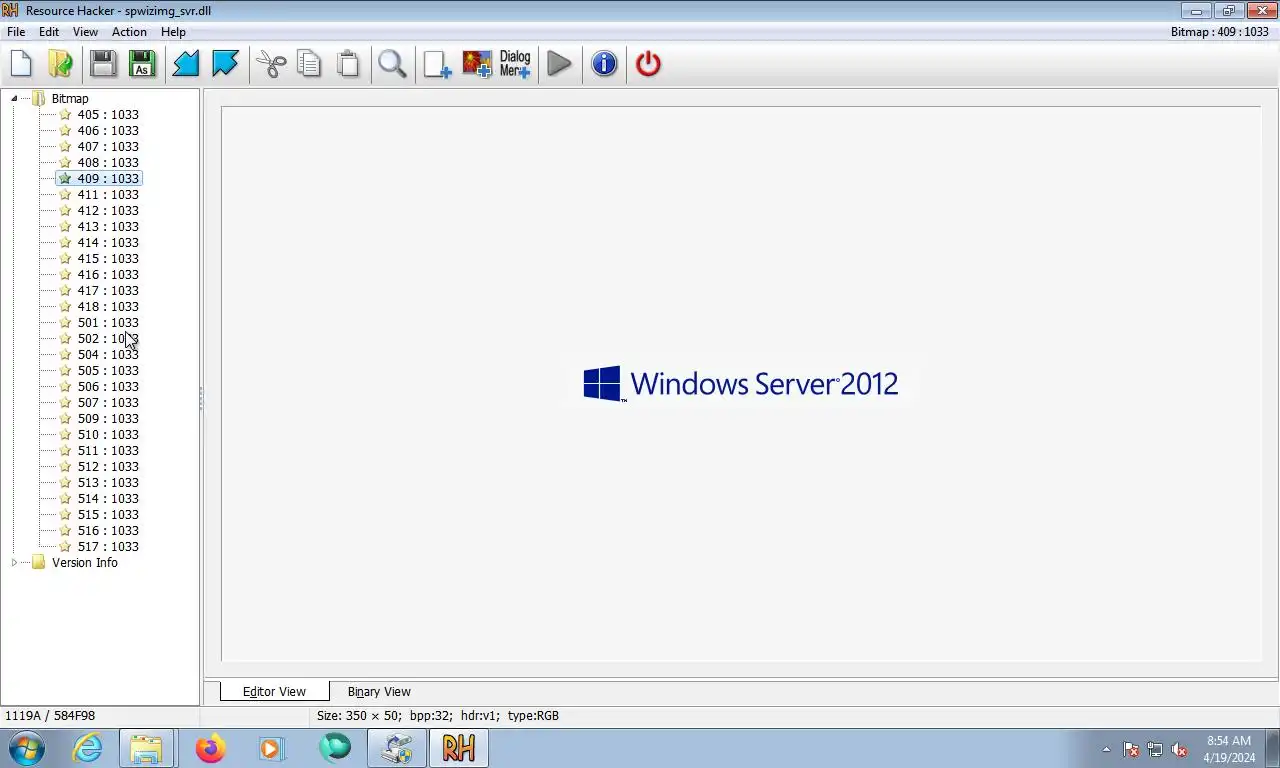Click the Paste clipboard icon

click(x=348, y=64)
